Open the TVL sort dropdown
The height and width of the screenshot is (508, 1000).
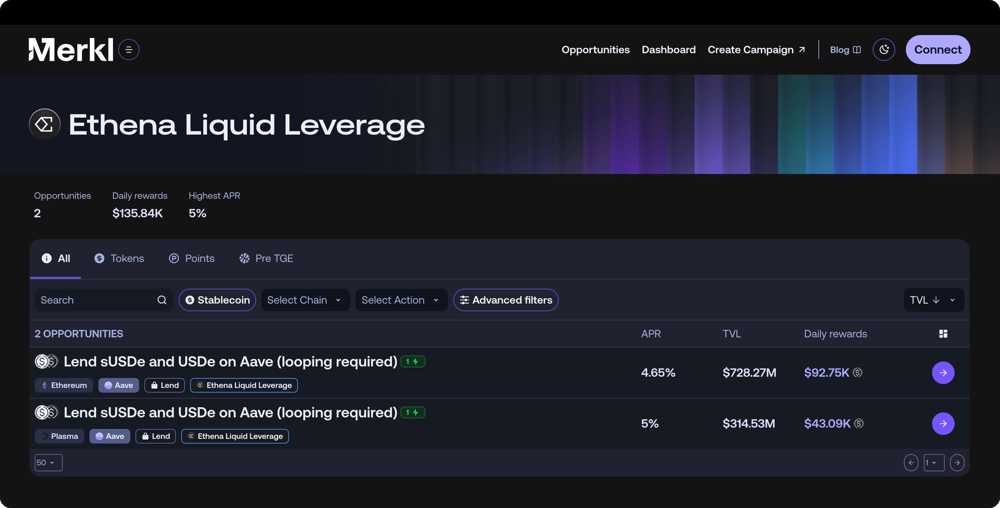tap(934, 300)
